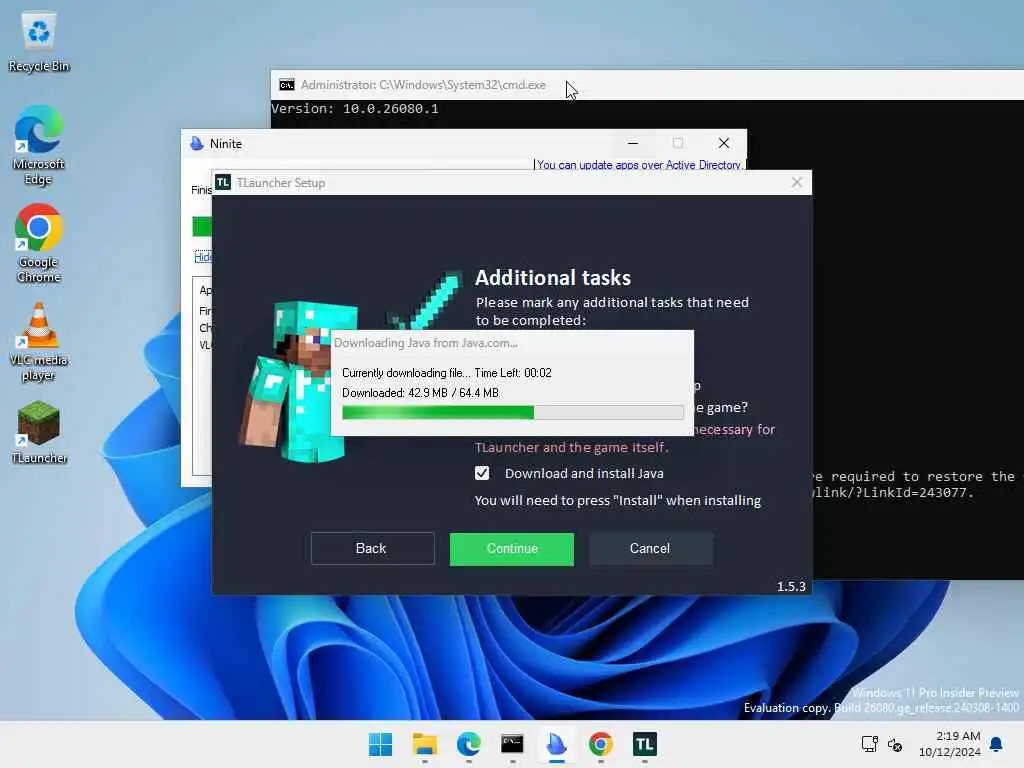Click the 'Downloading Java from Java.com...' dialog title

[425, 343]
